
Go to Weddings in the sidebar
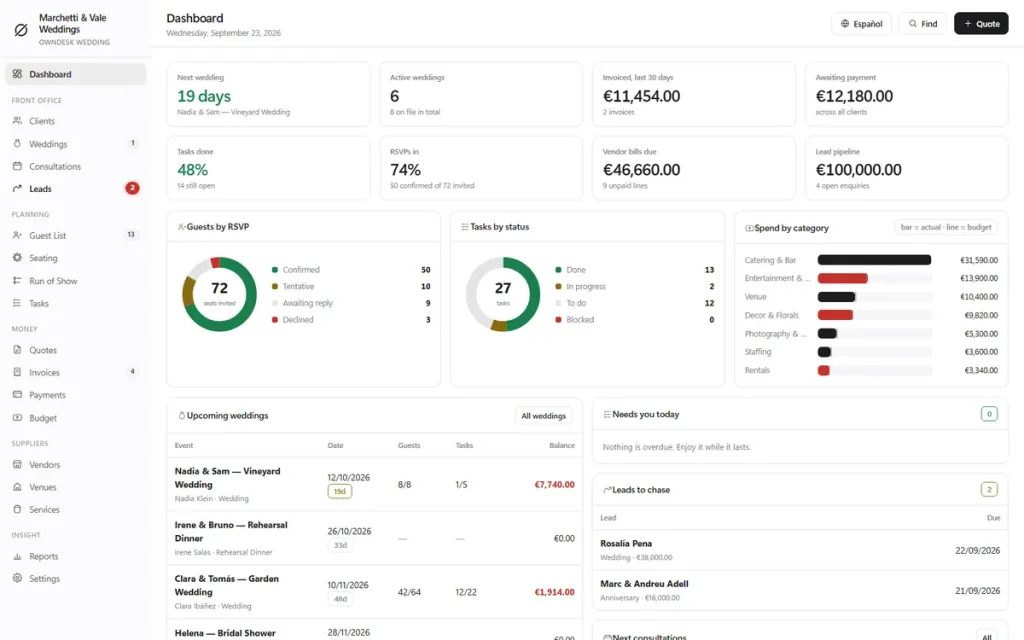75,144
